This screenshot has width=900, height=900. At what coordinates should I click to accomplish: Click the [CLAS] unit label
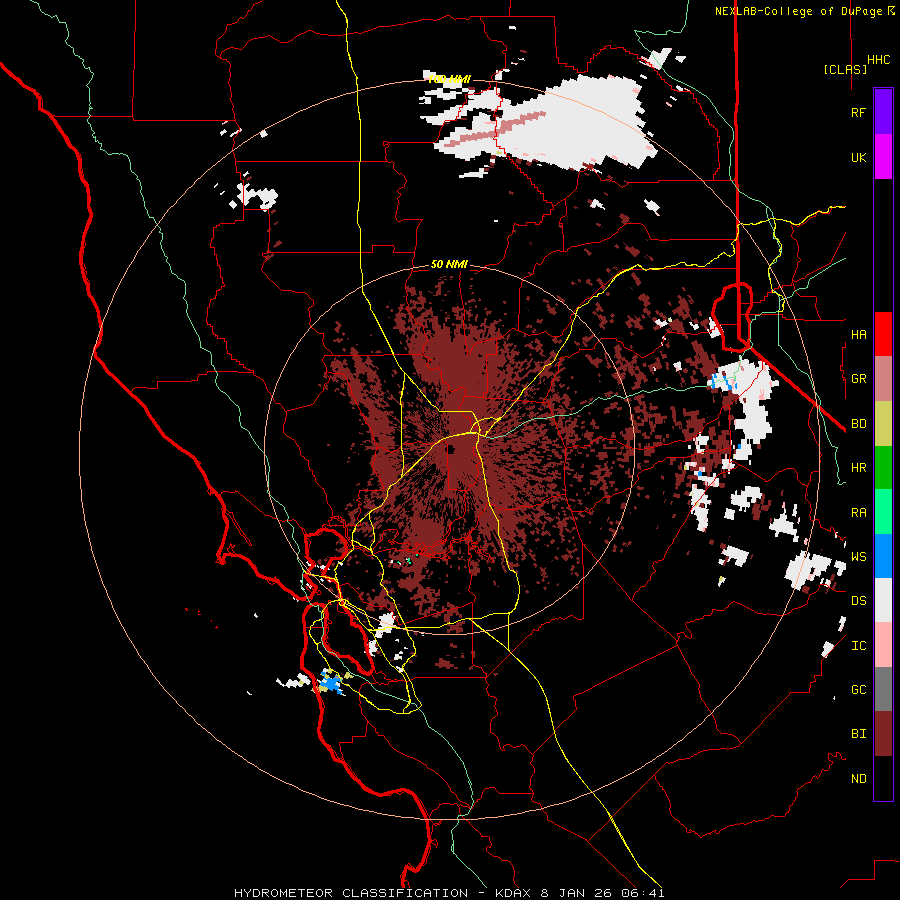click(845, 70)
